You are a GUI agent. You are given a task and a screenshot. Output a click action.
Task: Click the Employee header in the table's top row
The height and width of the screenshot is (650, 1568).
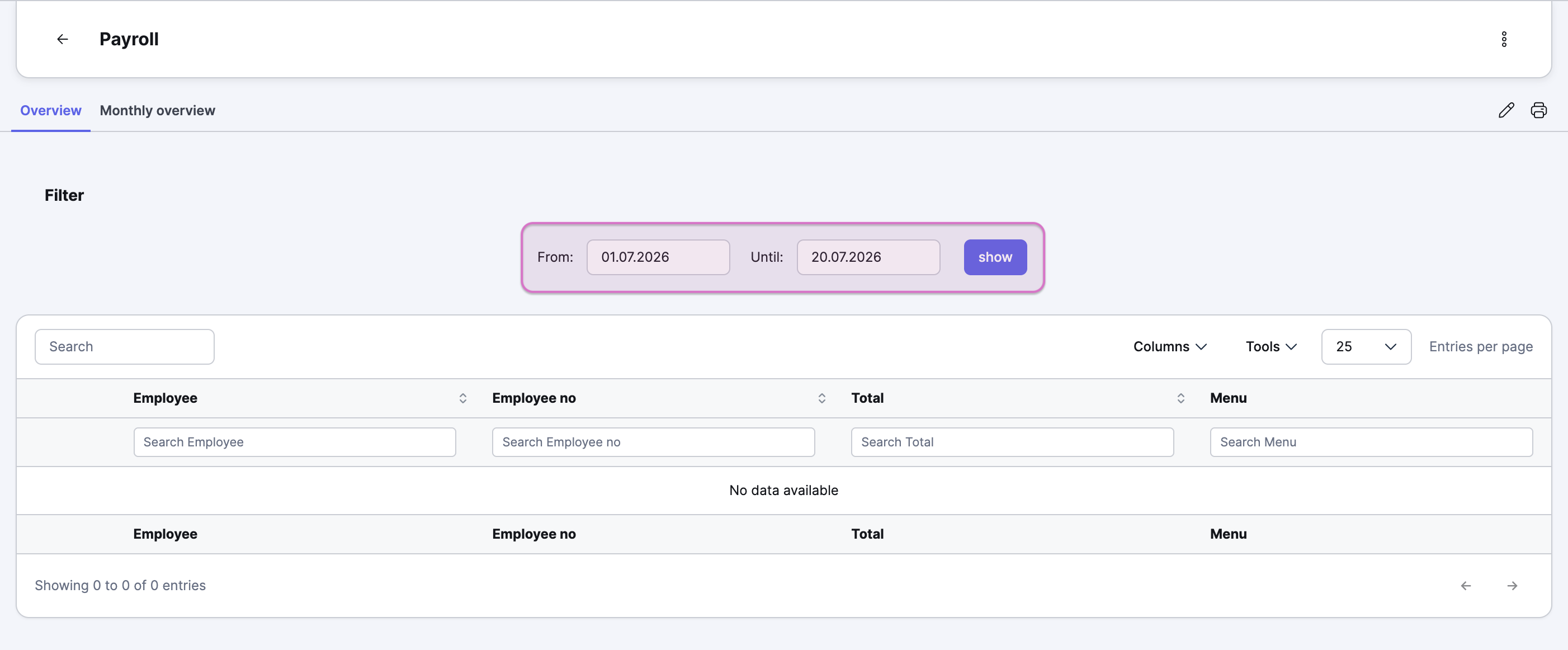(x=165, y=398)
